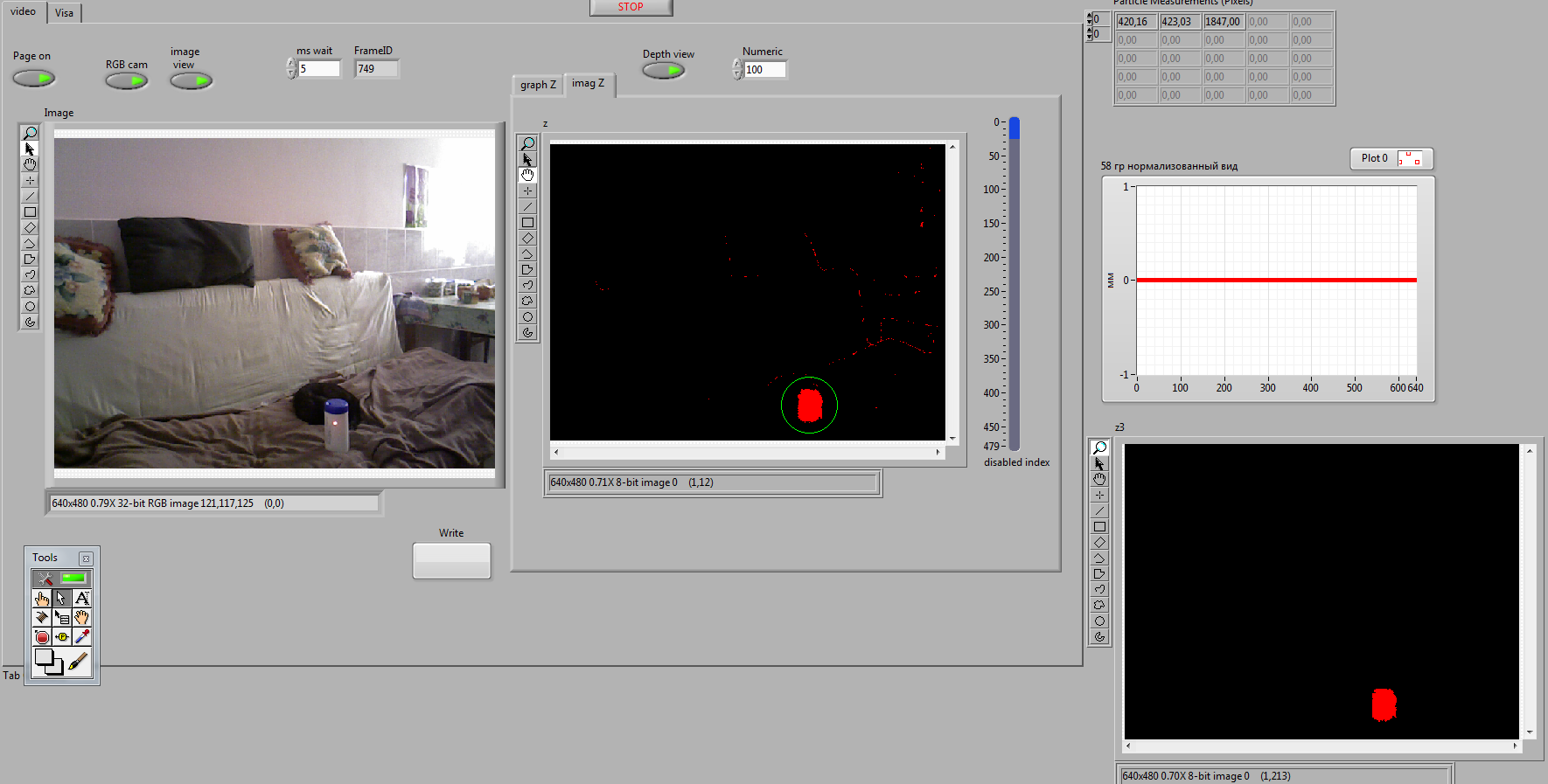Viewport: 1548px width, 784px height.
Task: Choose the Get Color eyedropper tool
Action: [x=81, y=637]
